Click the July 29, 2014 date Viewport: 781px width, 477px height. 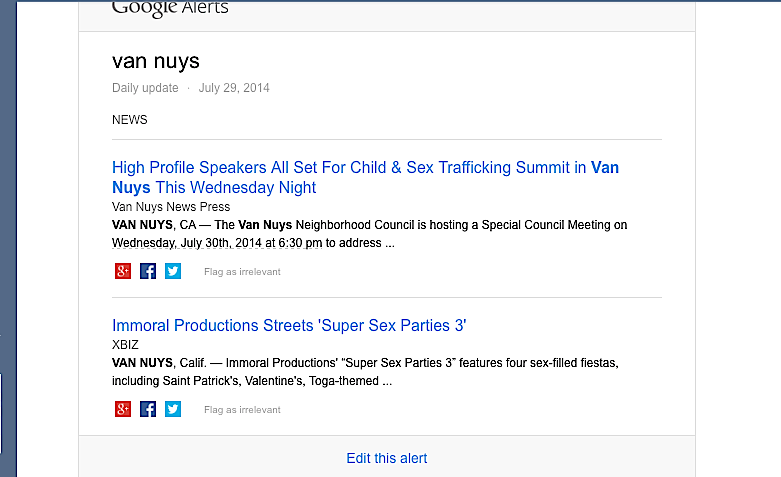click(234, 88)
